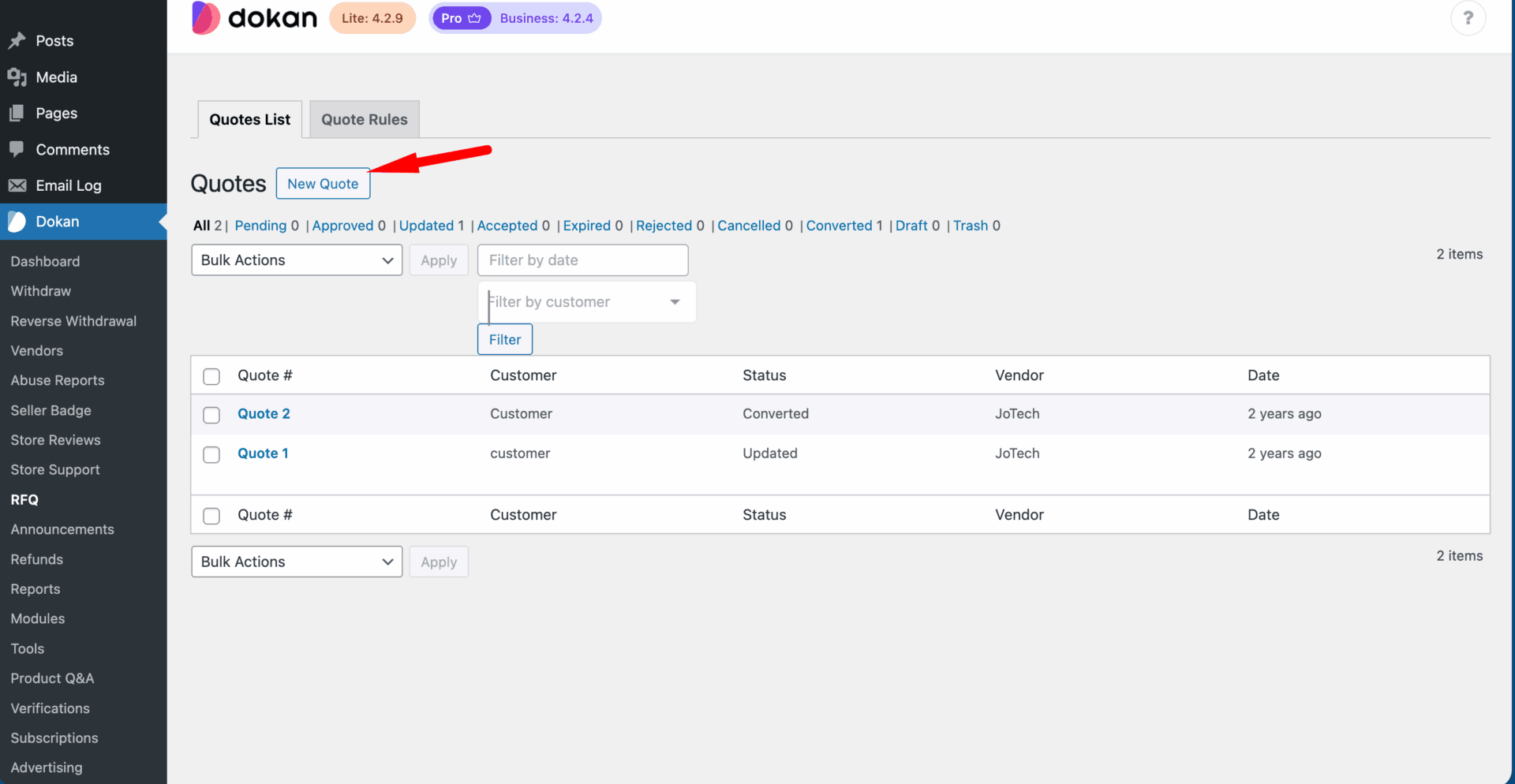
Task: Click the Posts pin icon in sidebar
Action: click(17, 41)
